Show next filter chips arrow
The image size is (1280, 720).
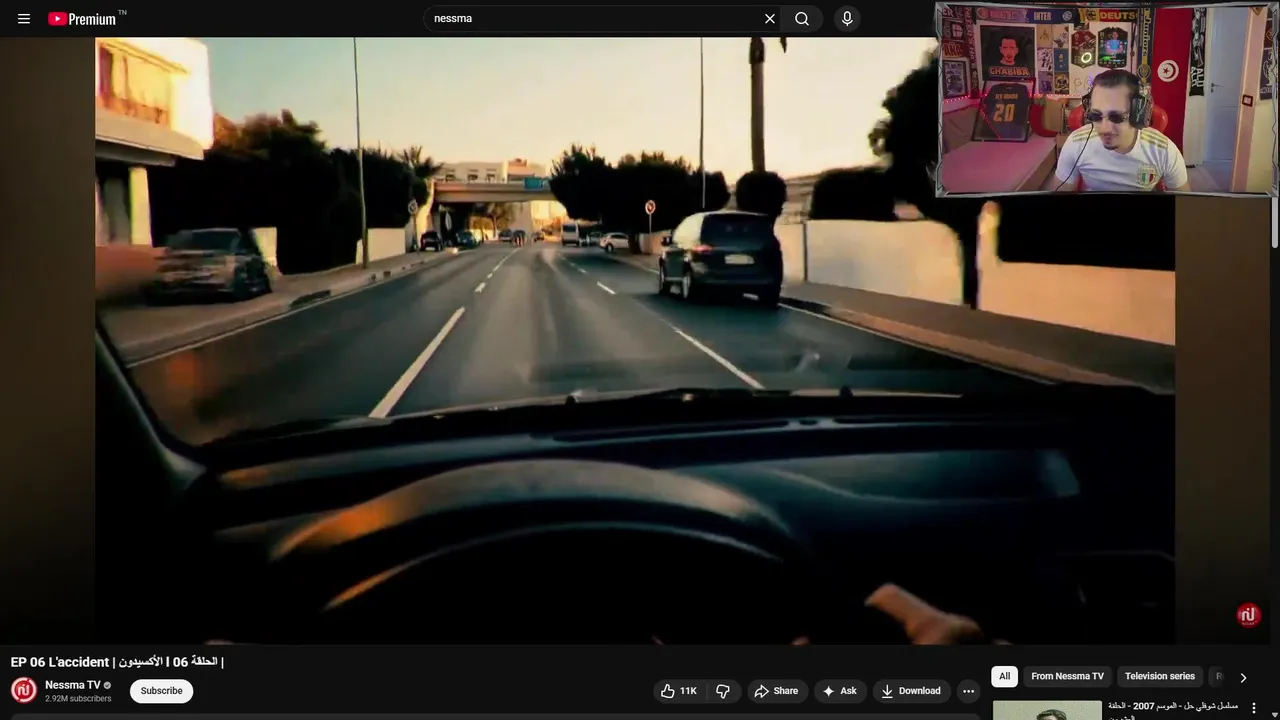click(1243, 677)
